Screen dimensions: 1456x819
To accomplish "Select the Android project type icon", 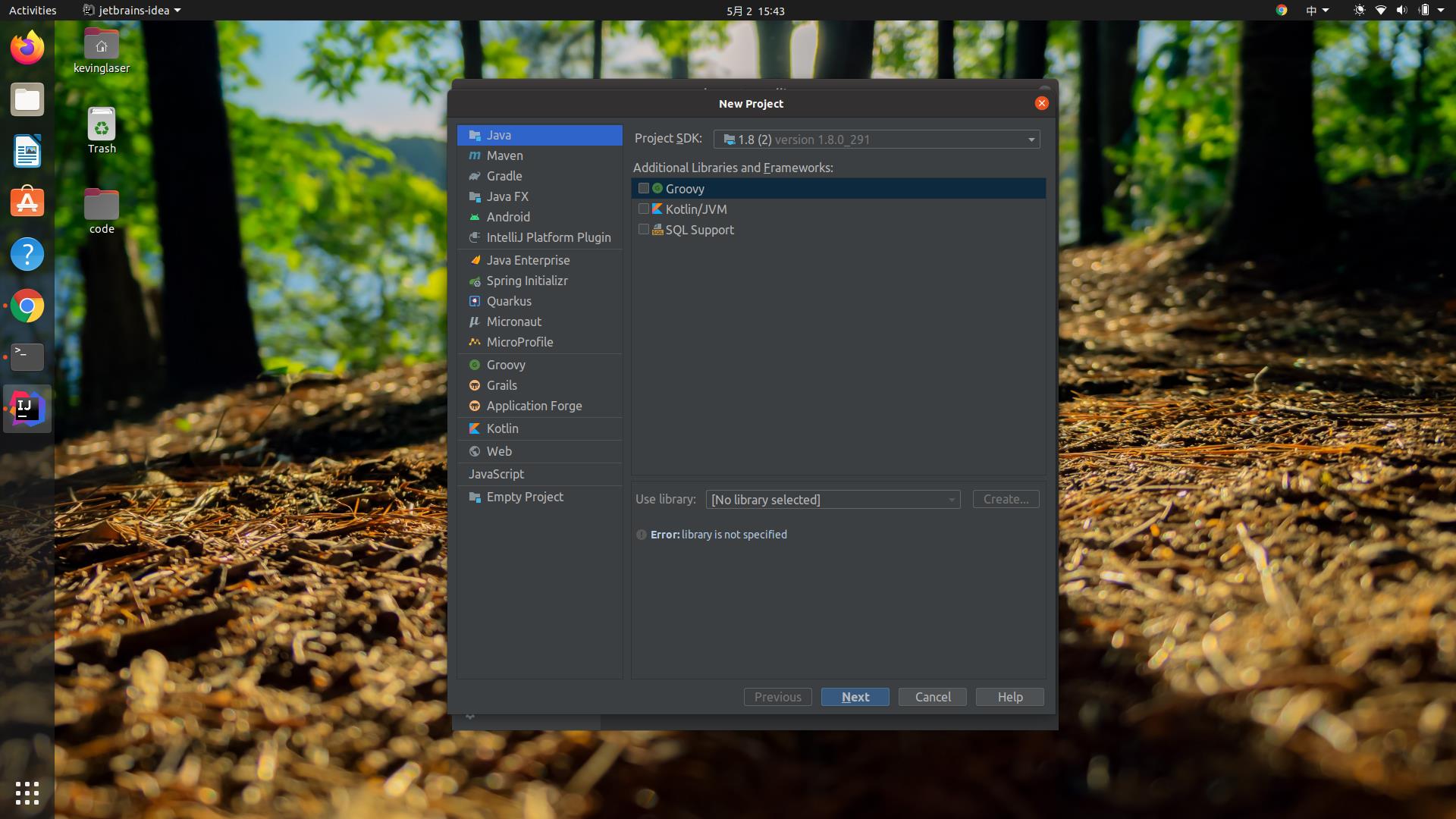I will [475, 216].
